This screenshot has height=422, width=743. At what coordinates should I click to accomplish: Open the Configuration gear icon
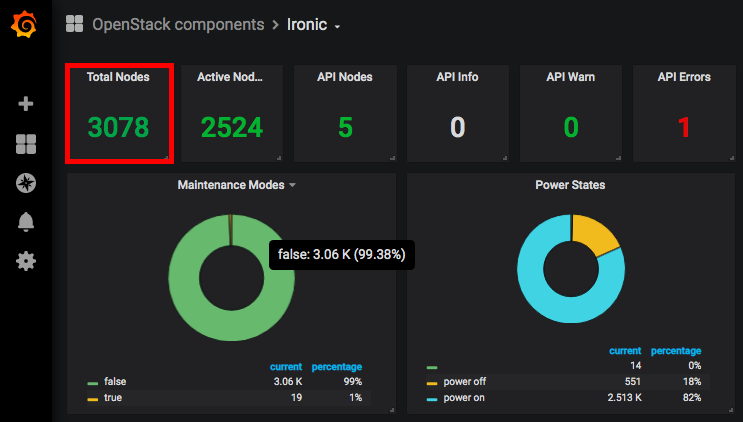26,261
